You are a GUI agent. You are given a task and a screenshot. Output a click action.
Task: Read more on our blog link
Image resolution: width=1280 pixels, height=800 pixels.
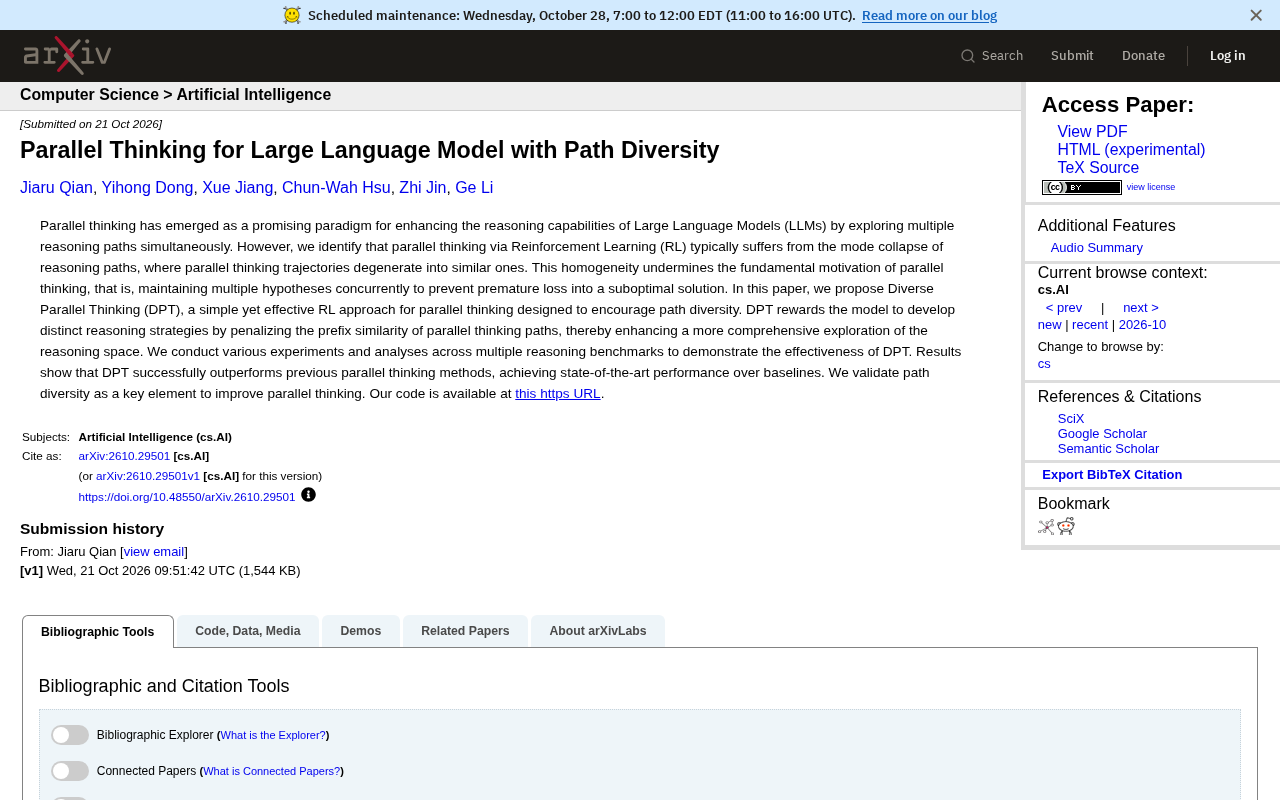(929, 15)
